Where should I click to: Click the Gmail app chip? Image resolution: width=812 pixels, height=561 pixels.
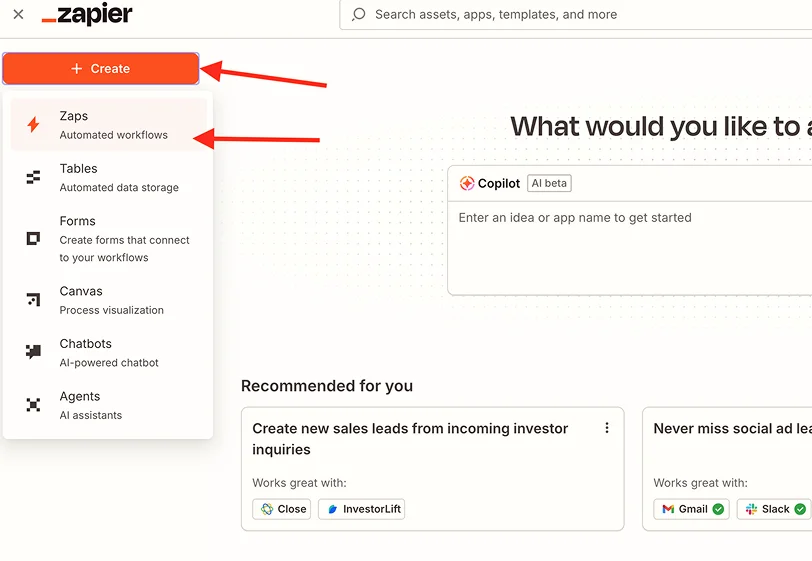coord(691,509)
